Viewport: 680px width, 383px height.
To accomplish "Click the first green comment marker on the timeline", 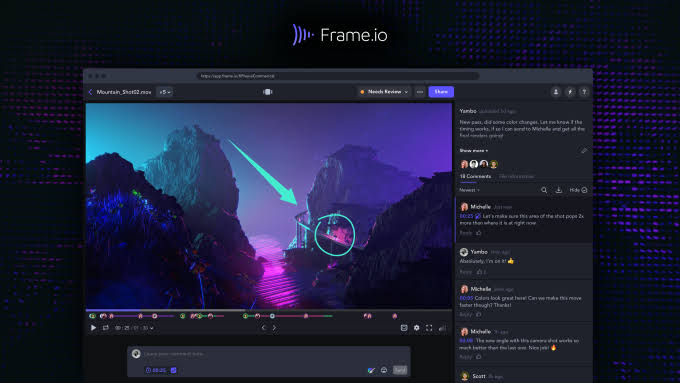I will [x=92, y=316].
